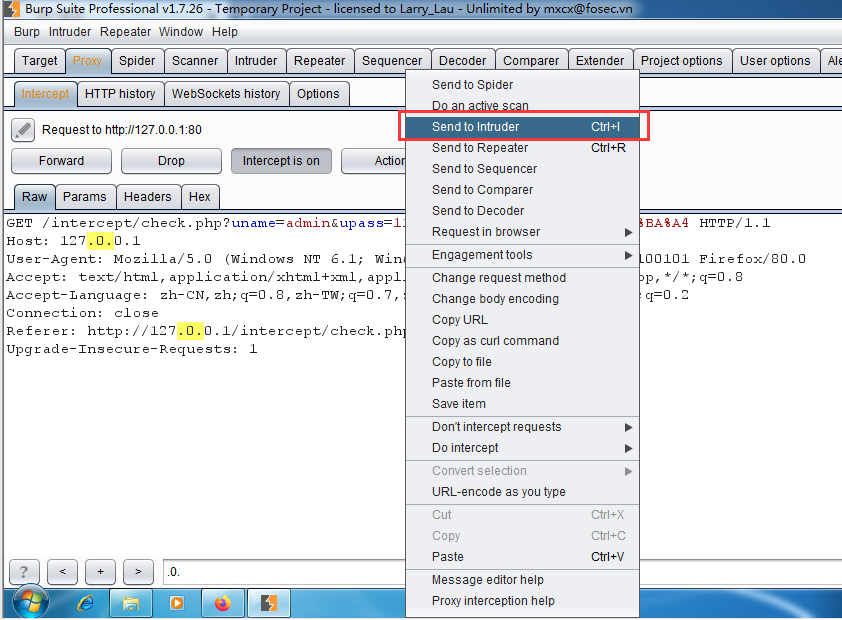Switch to the Extender tab
The height and width of the screenshot is (620, 842).
pos(600,61)
